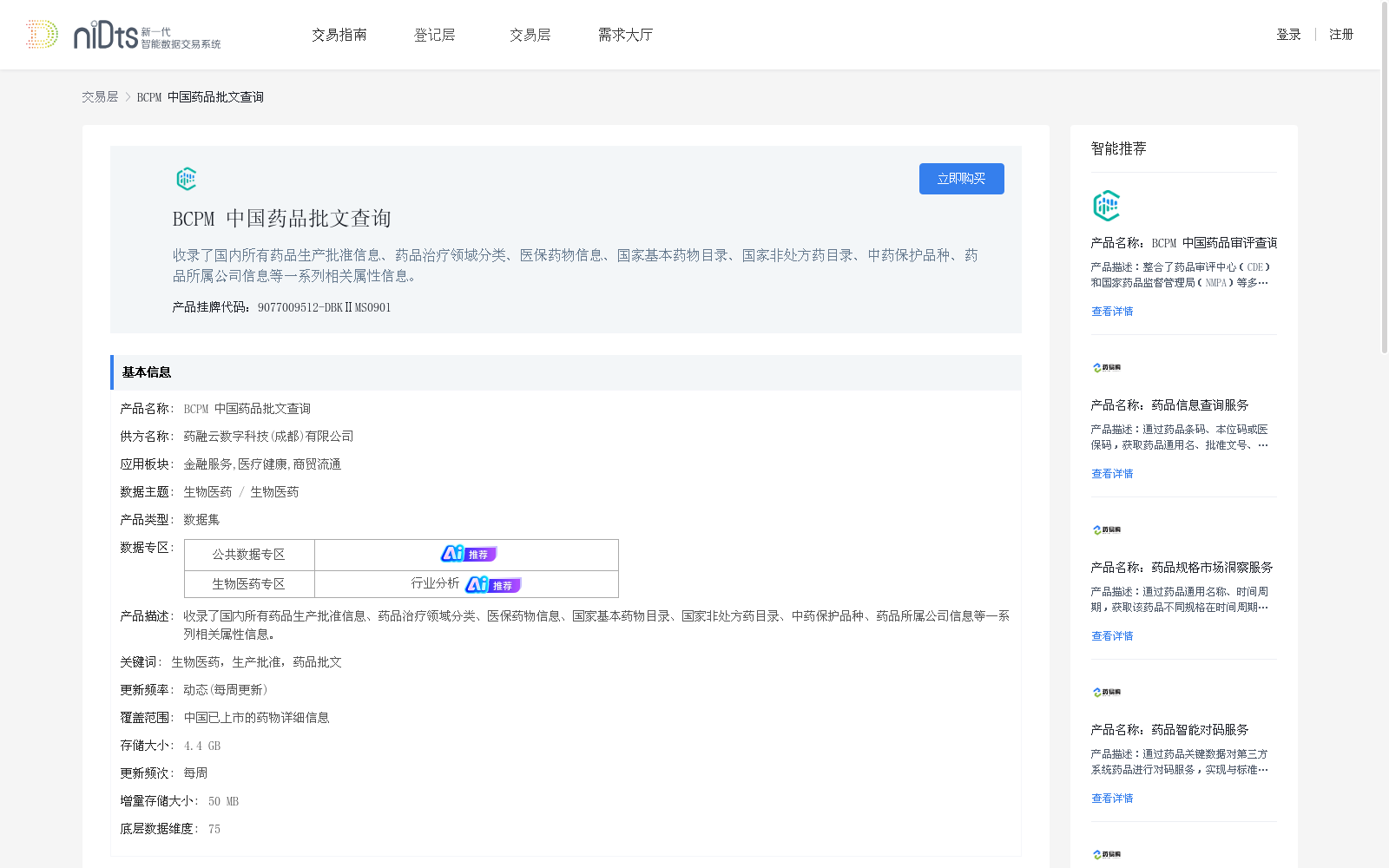This screenshot has height=868, width=1389.
Task: Open 查看详情 for 药品信息查询服务
Action: tap(1112, 474)
